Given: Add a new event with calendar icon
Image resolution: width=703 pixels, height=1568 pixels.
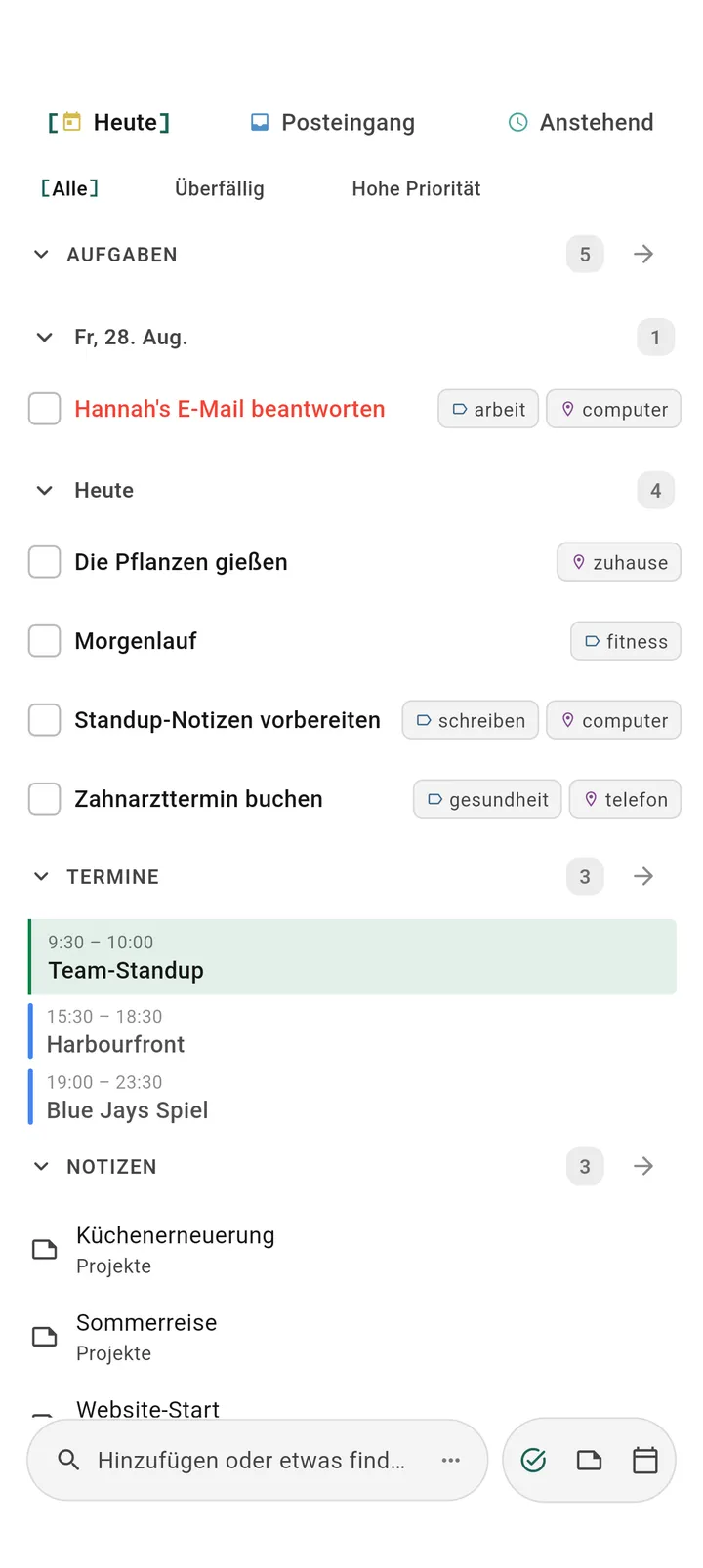Looking at the screenshot, I should tap(645, 1461).
